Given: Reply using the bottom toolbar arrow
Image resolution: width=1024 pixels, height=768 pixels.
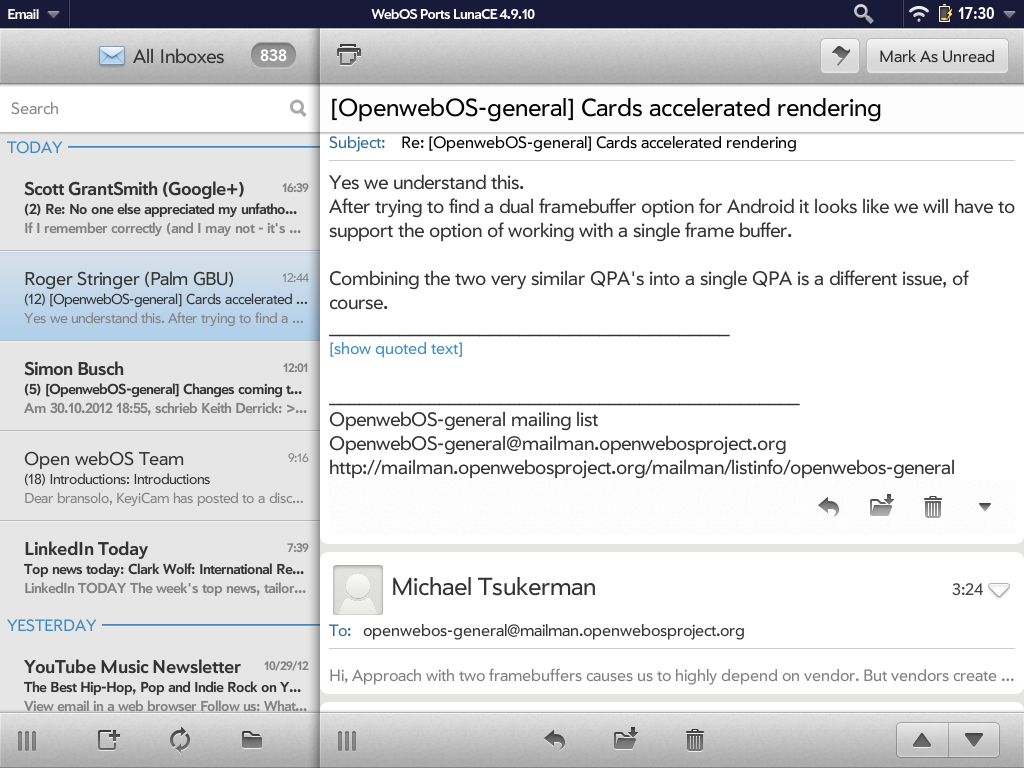Looking at the screenshot, I should click(554, 740).
